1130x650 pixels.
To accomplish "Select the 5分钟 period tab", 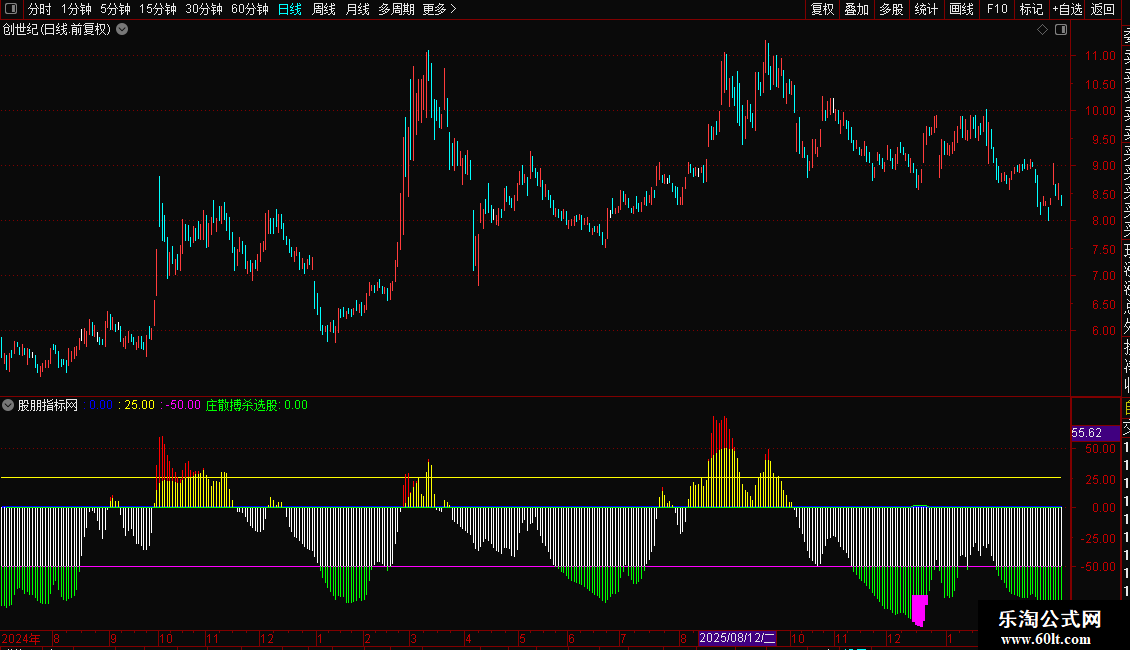I will point(115,9).
